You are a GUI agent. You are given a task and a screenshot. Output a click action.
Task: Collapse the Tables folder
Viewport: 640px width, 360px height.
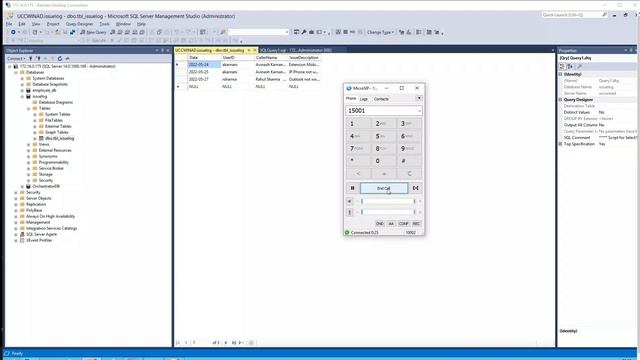pyautogui.click(x=29, y=108)
